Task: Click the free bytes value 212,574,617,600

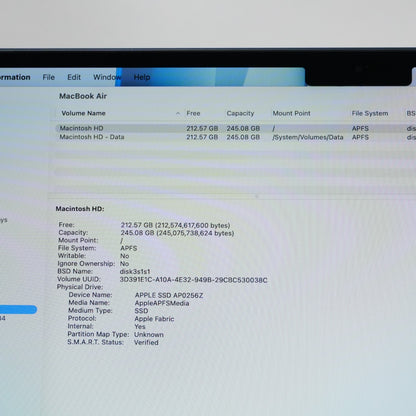Action: pyautogui.click(x=192, y=225)
